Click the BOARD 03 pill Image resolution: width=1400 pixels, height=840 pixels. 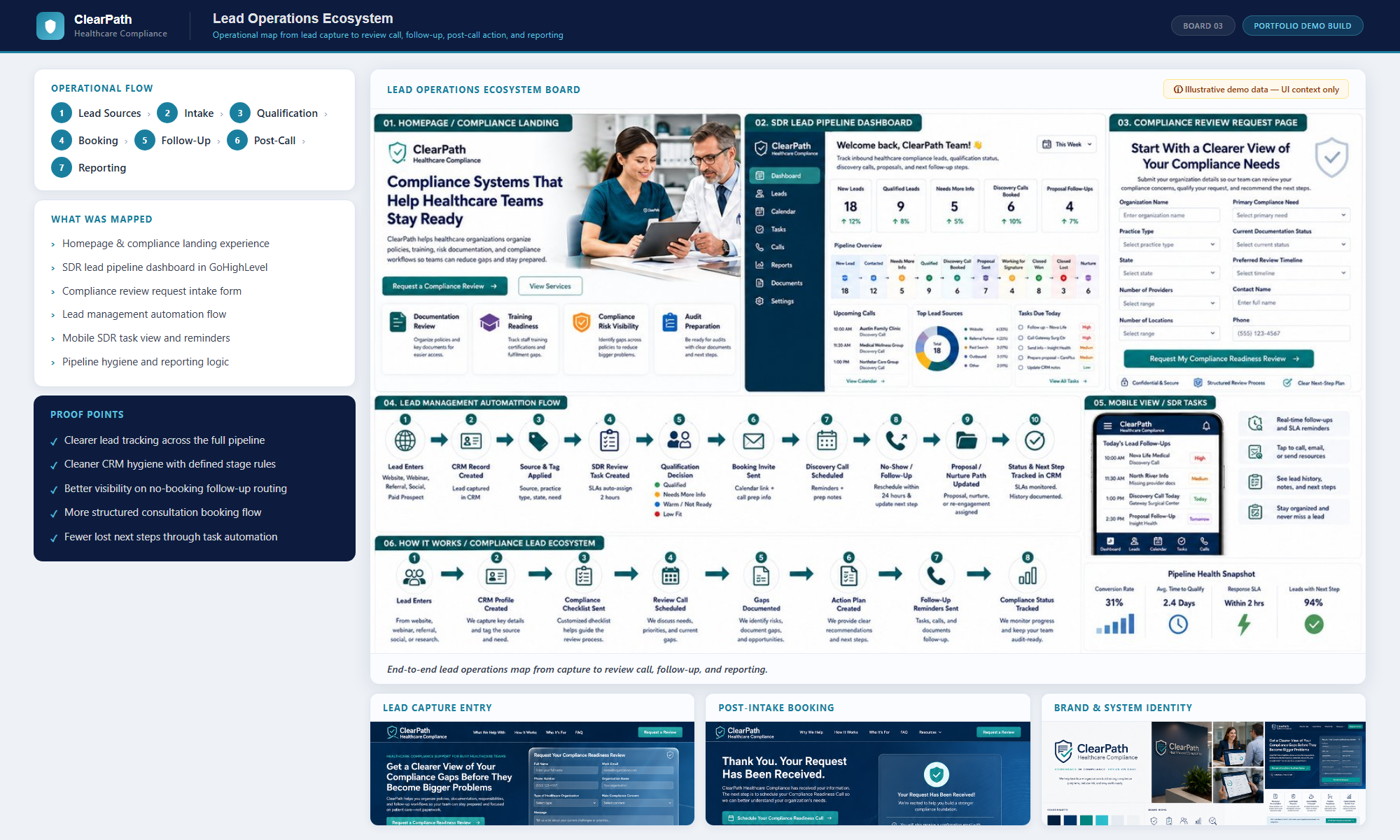coord(1203,26)
